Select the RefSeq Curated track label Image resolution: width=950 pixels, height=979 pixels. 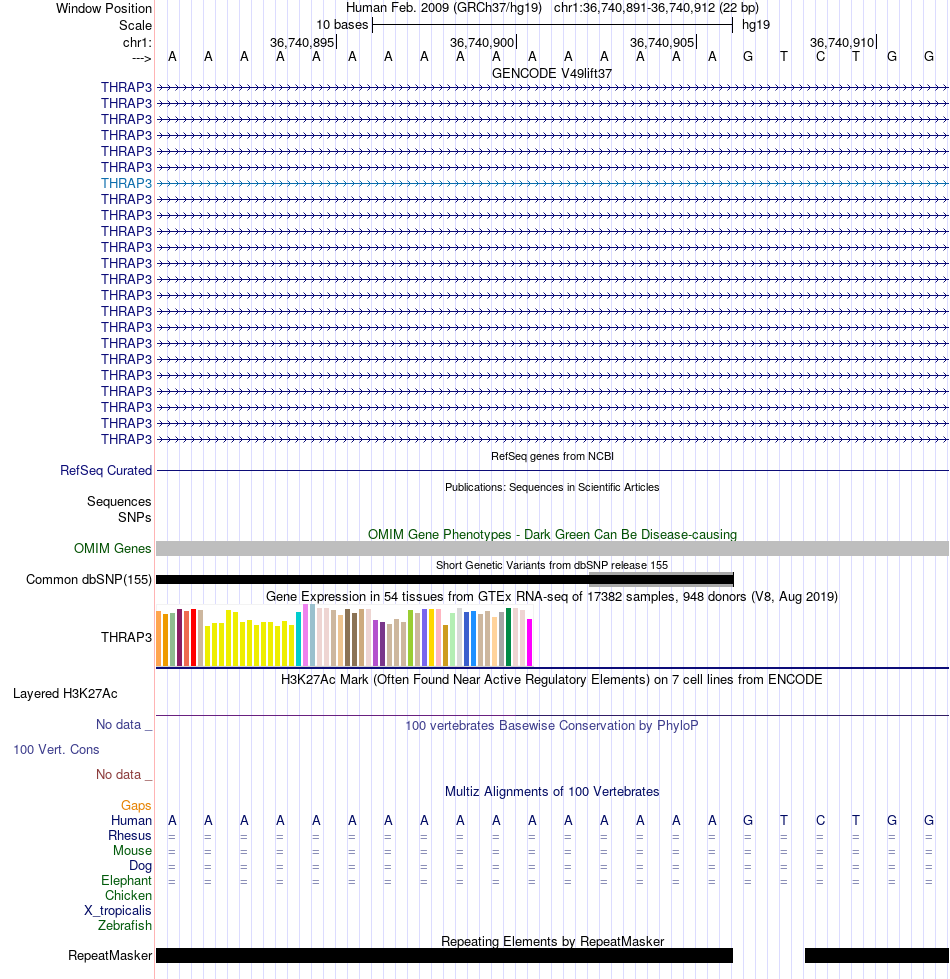105,471
